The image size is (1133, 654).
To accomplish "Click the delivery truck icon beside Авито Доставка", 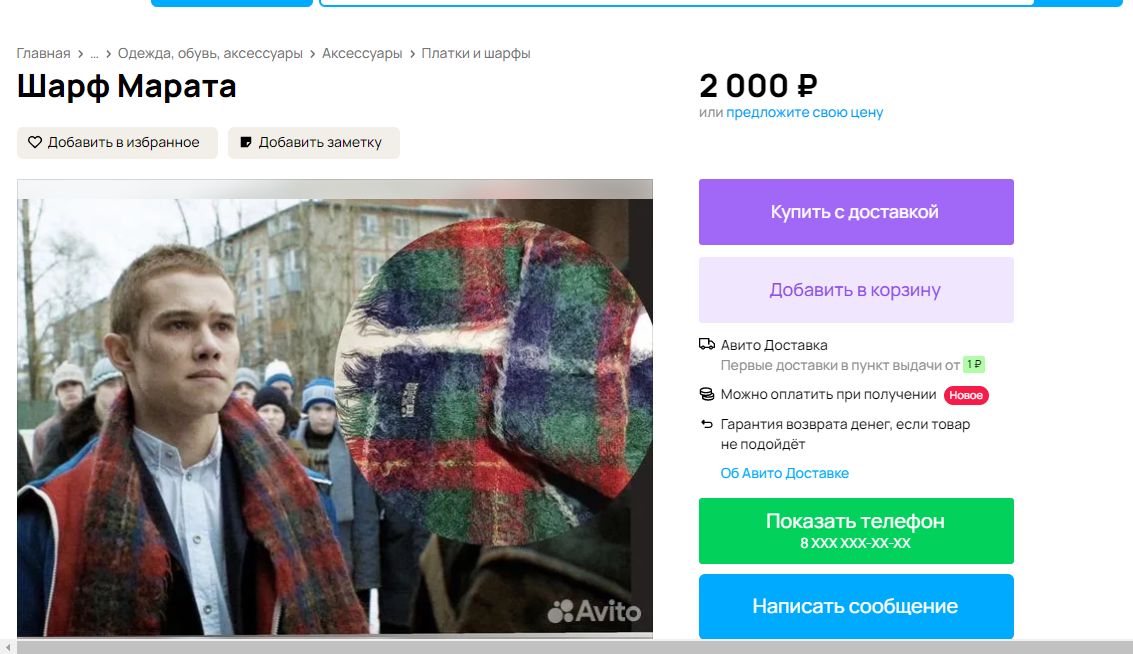I will [707, 345].
